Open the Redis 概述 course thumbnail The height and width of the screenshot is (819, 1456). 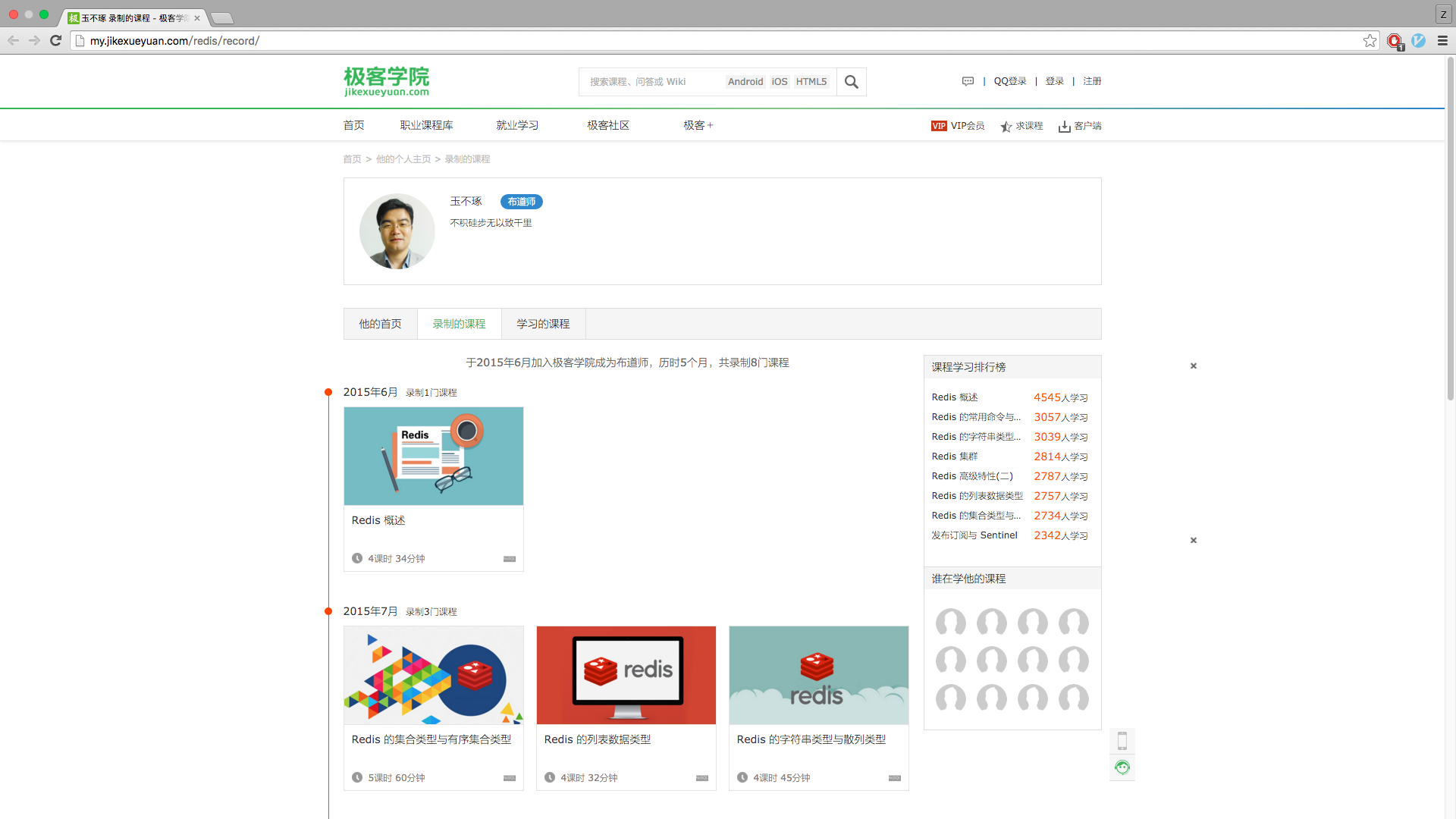click(433, 456)
